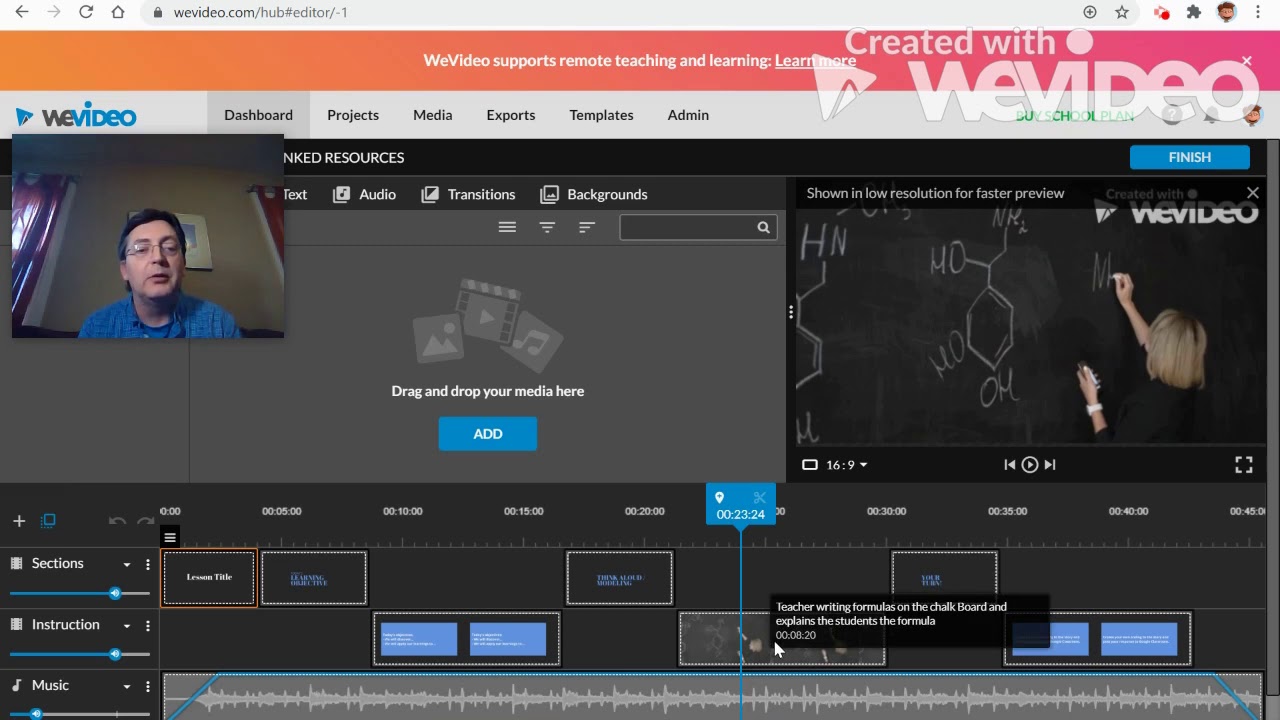Click the blue overlapping-squares icon beside the plus

[x=48, y=521]
